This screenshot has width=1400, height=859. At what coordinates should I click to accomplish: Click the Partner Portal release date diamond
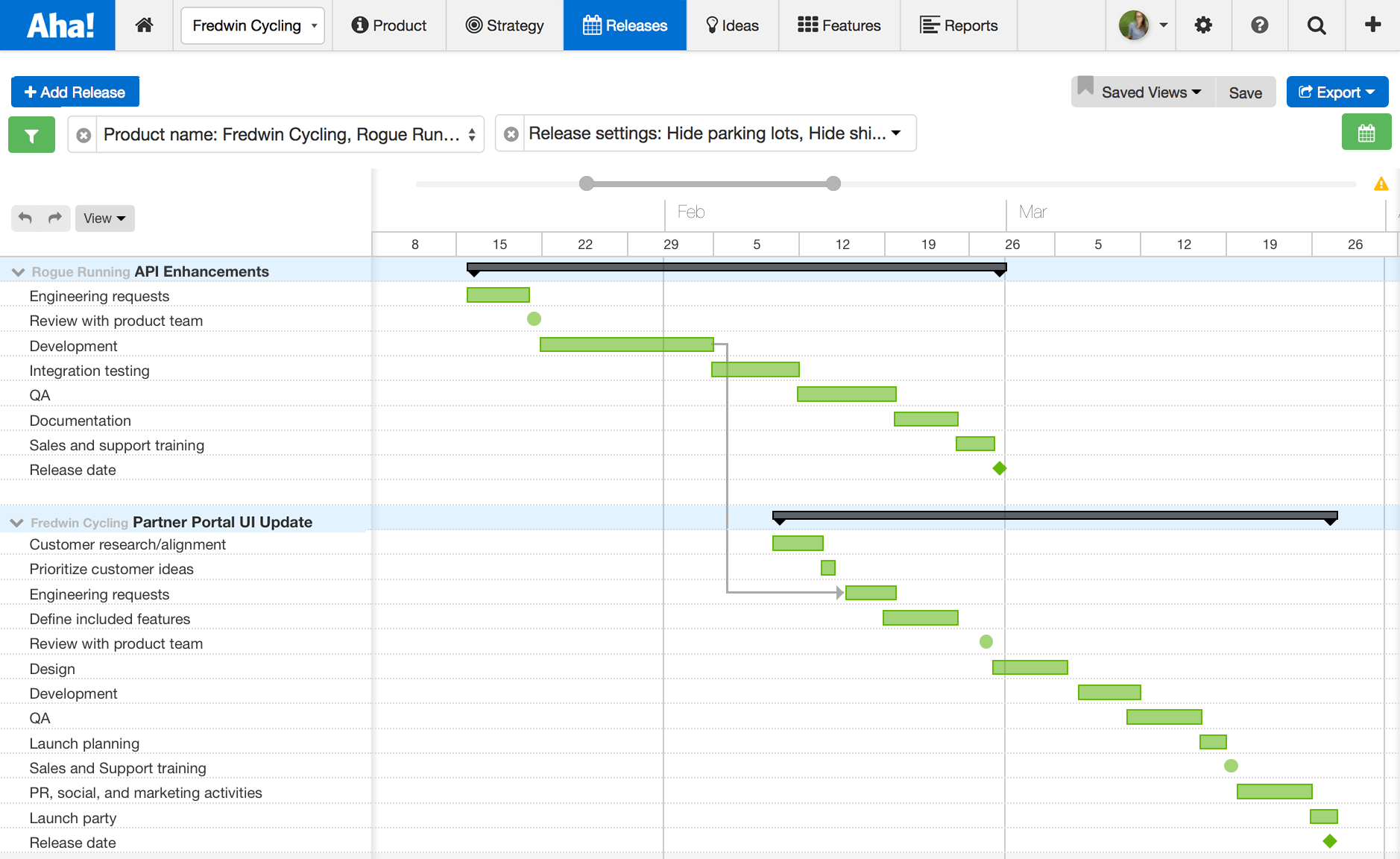(x=1330, y=841)
